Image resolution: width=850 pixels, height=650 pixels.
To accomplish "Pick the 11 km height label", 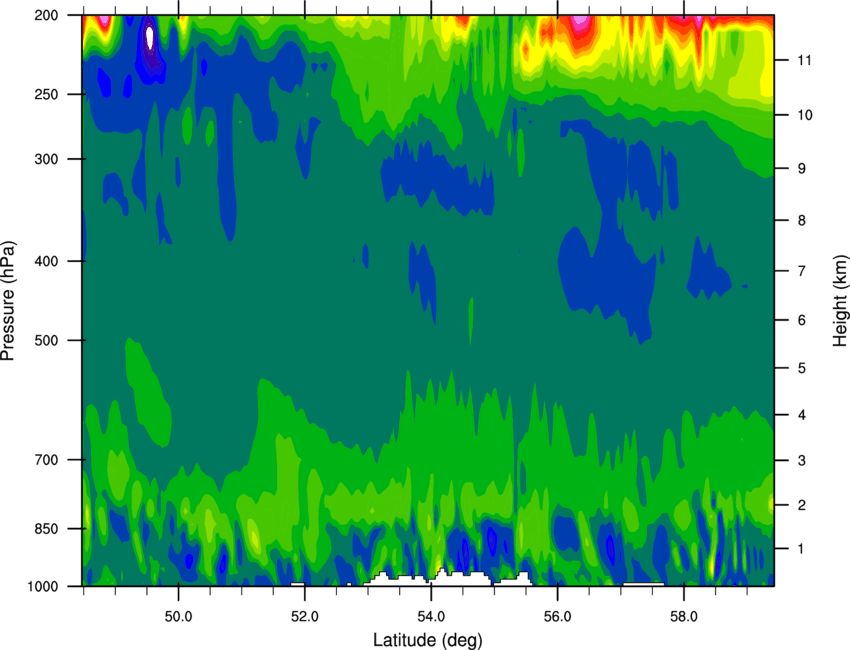I will 804,60.
